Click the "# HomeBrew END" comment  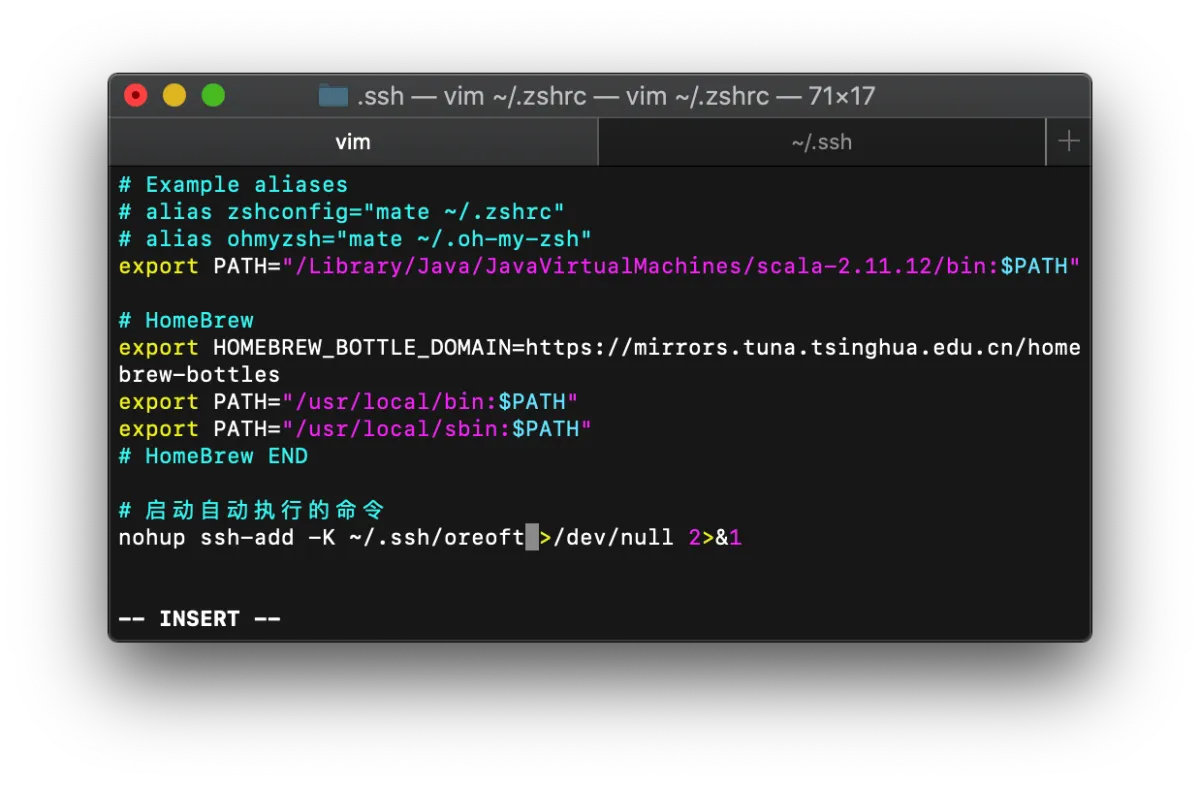[x=213, y=456]
